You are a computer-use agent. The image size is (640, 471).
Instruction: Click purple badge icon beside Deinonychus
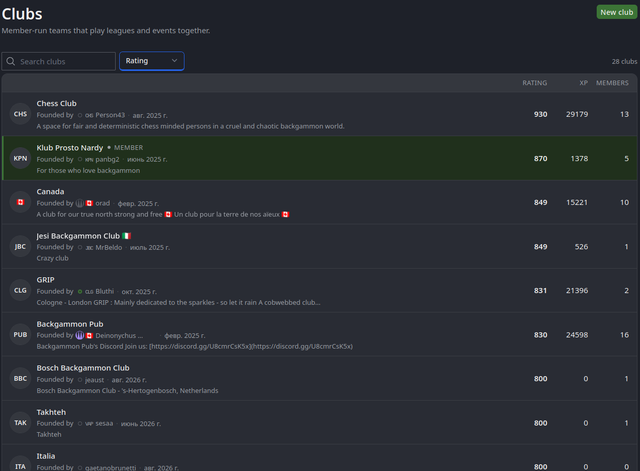(80, 335)
